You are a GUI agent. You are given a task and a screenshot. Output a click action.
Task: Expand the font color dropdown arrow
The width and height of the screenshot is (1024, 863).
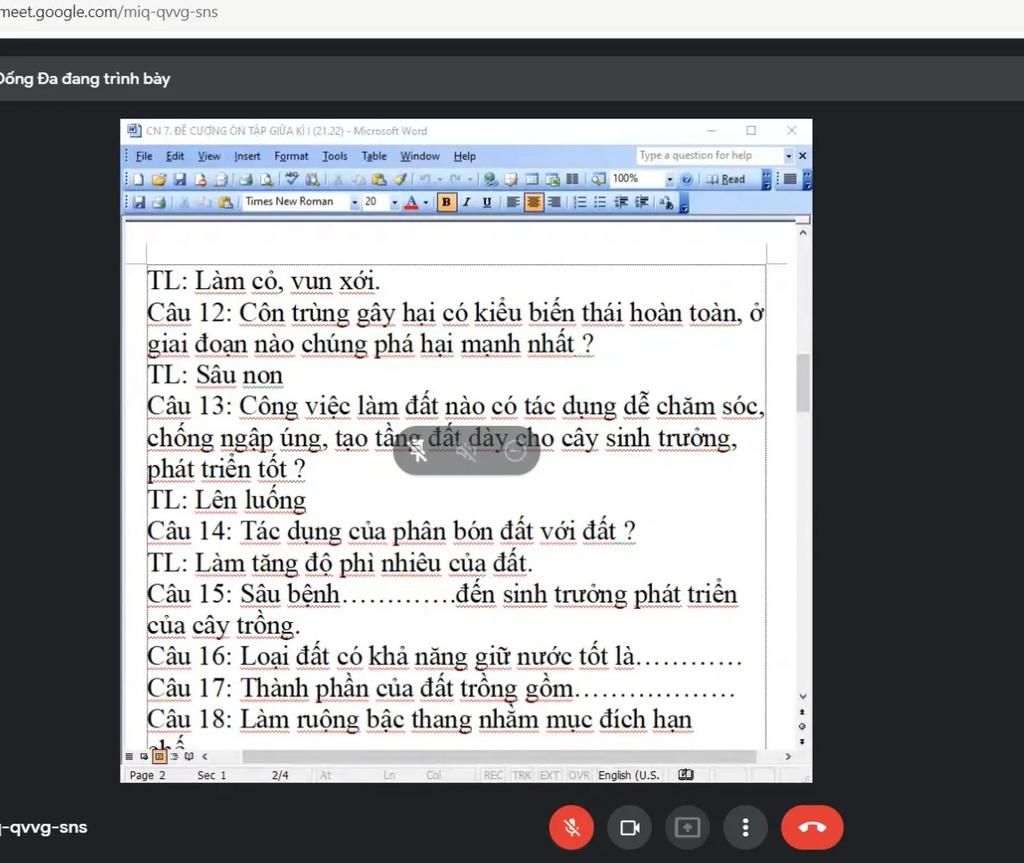[x=426, y=202]
